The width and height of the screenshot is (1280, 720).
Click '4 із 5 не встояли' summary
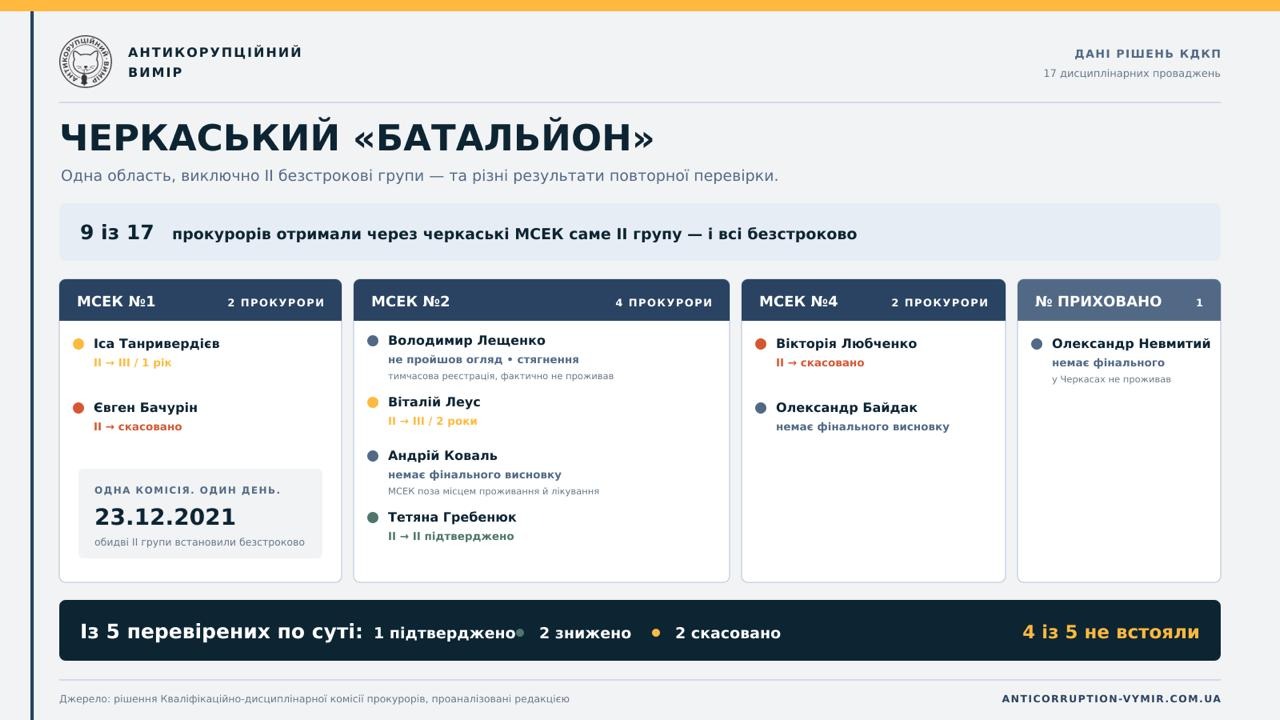click(x=1111, y=632)
